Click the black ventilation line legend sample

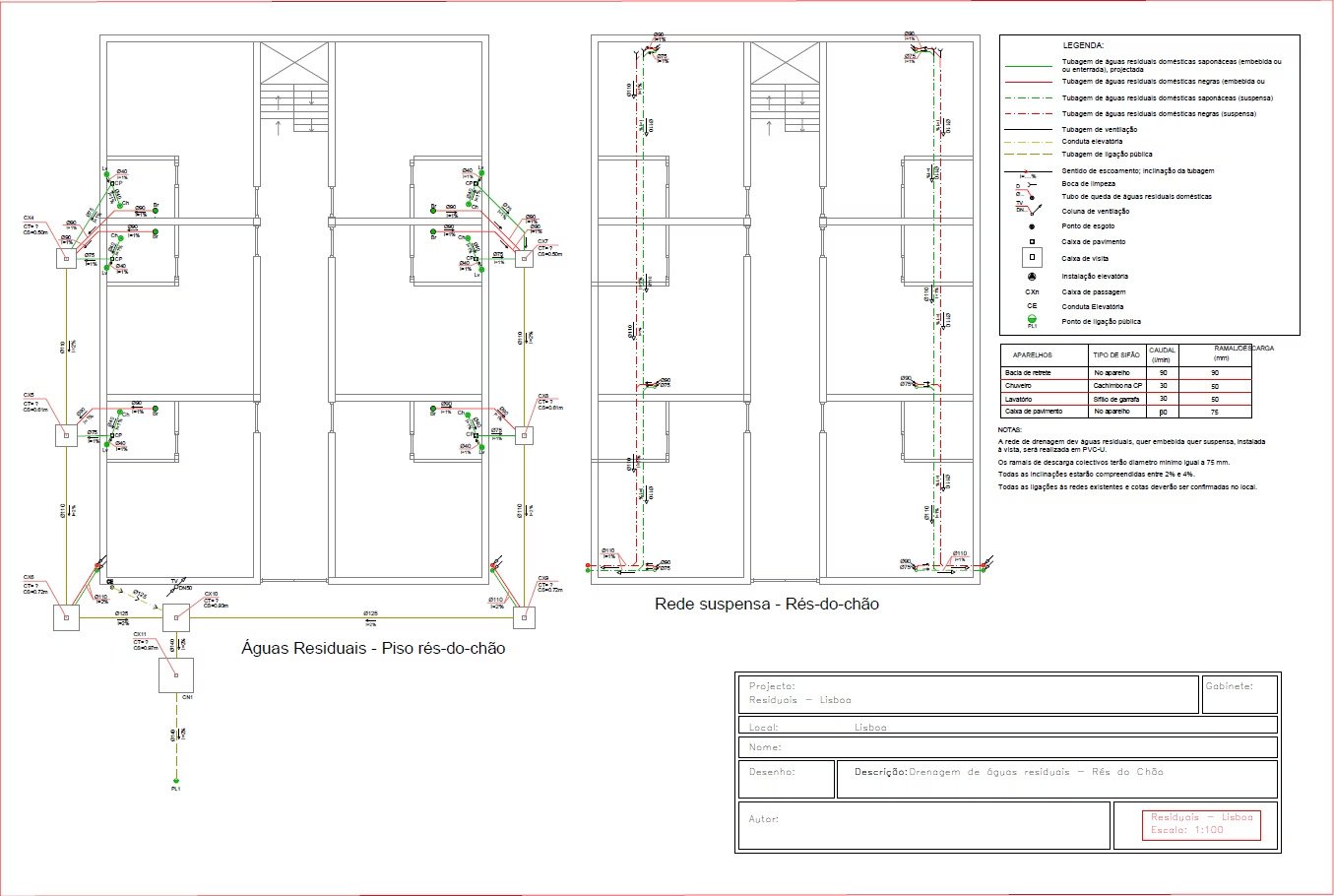coord(1028,130)
